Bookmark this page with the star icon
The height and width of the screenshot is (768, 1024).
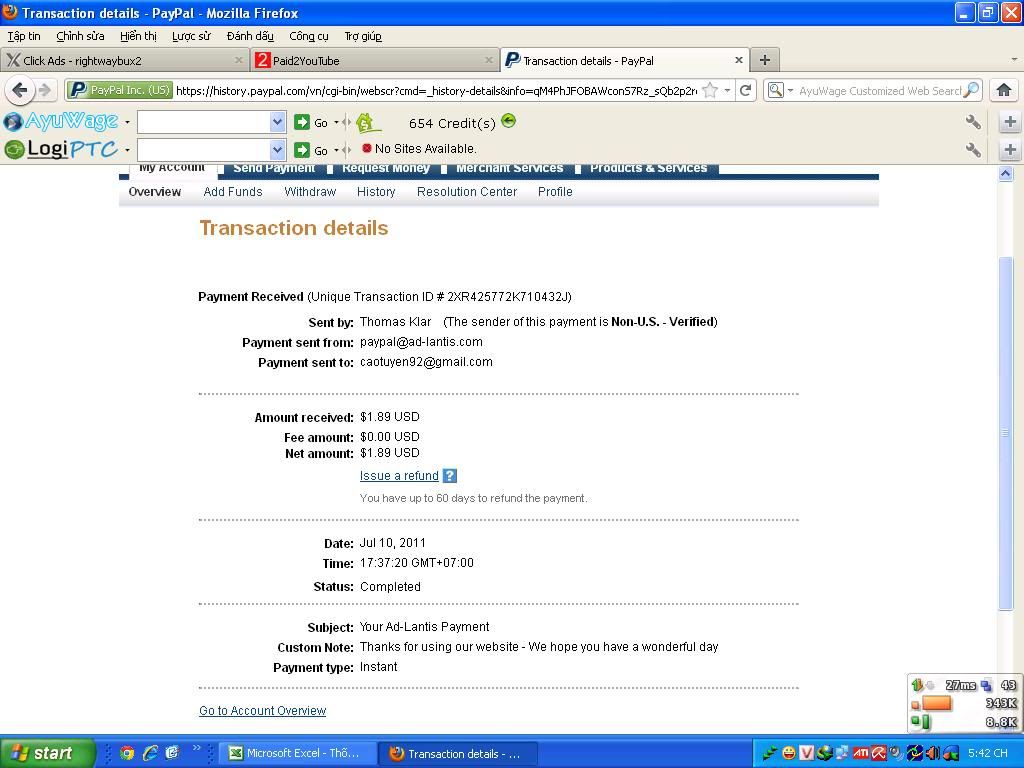click(x=710, y=90)
